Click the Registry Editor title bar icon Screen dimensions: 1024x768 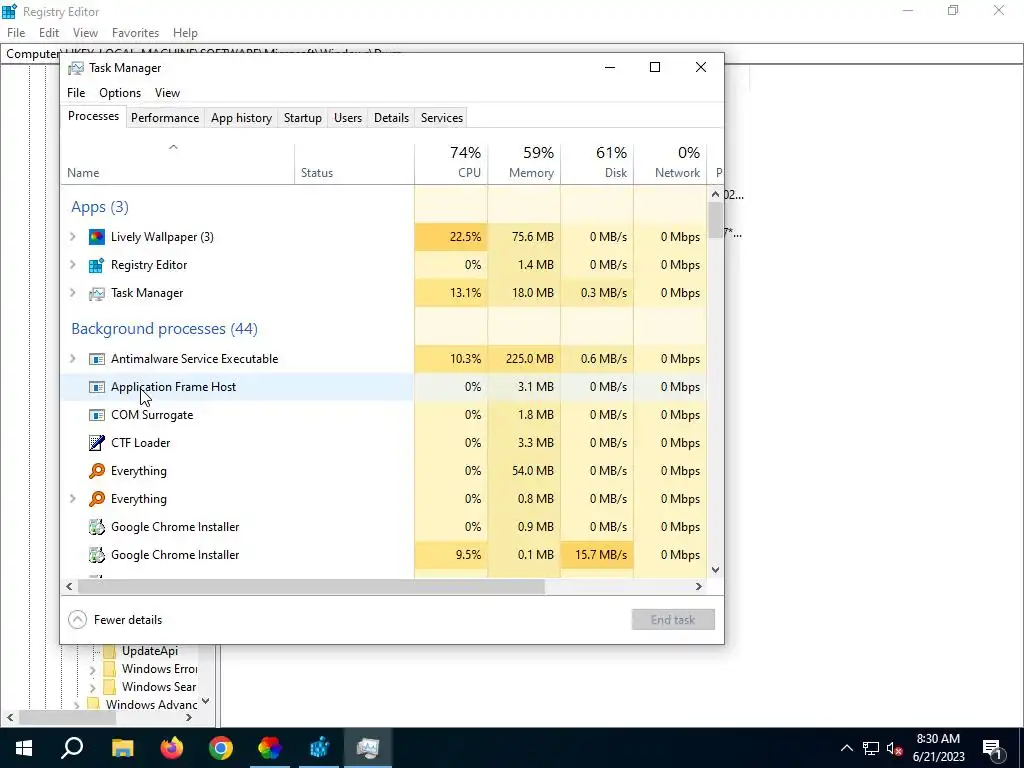pos(9,11)
